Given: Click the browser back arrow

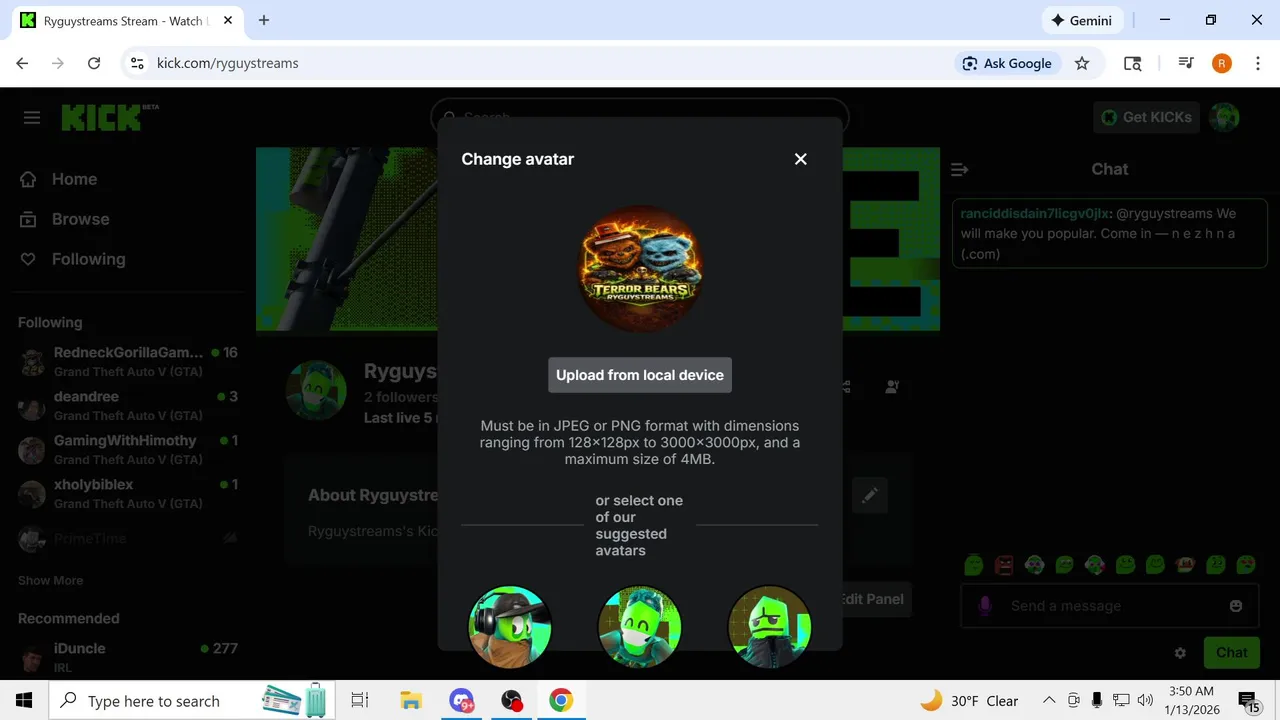Looking at the screenshot, I should 22,63.
